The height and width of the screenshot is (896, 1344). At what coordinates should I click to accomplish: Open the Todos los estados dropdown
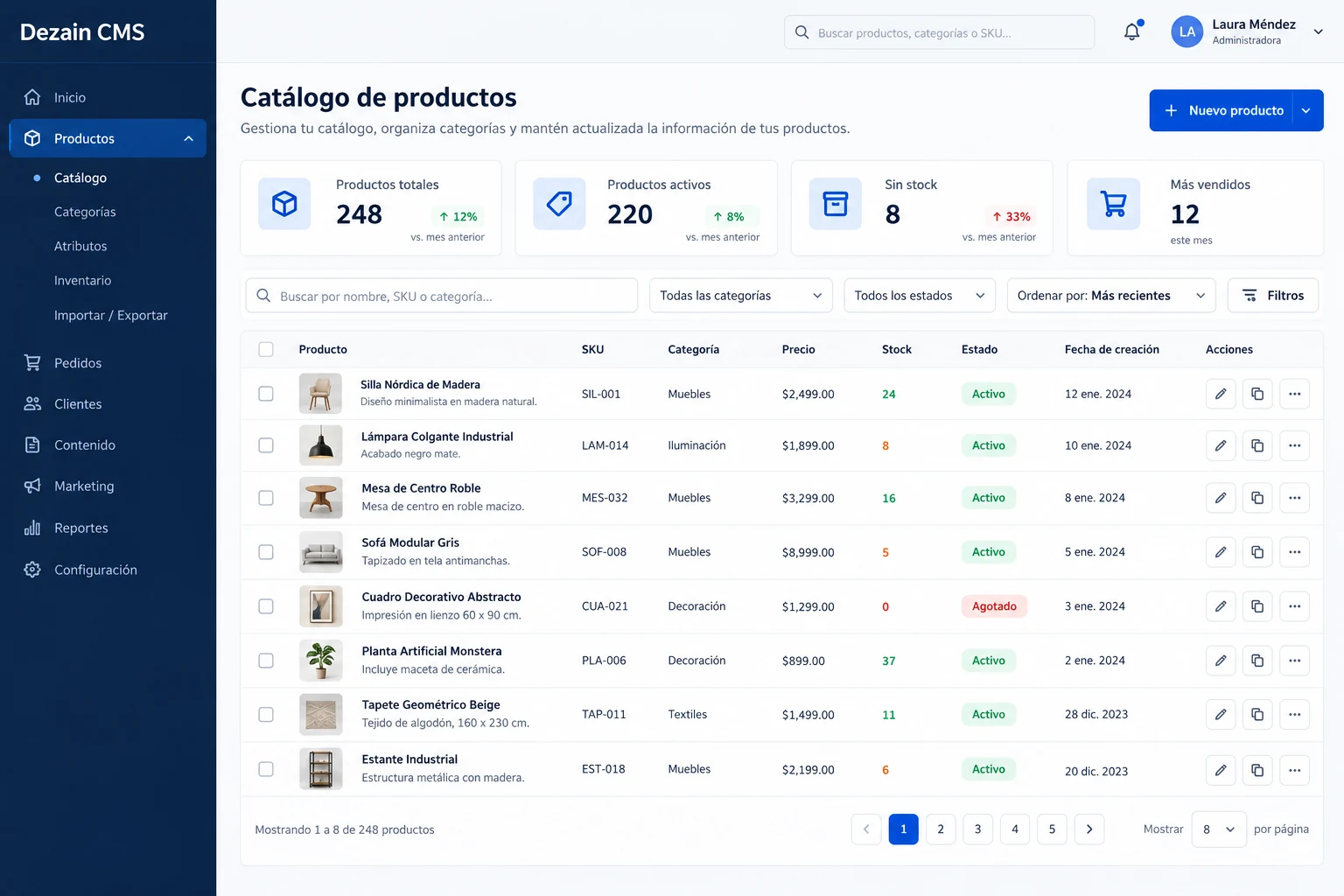(x=920, y=296)
